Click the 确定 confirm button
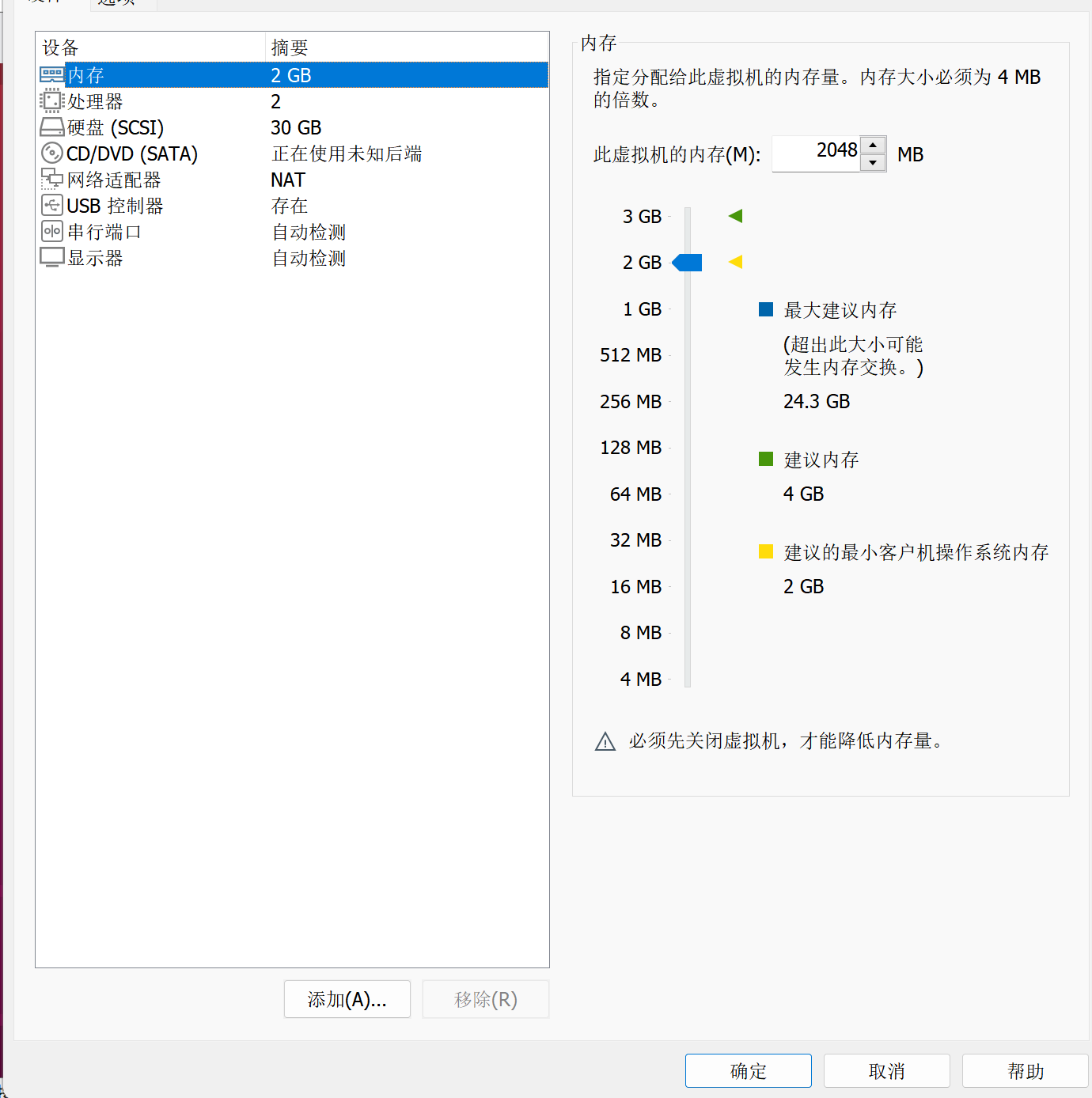This screenshot has height=1098, width=1092. [747, 1070]
